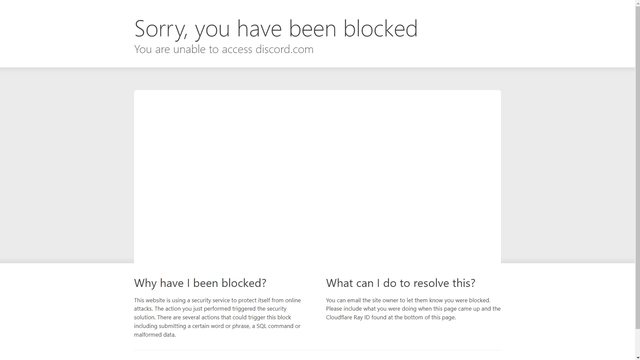Click the word 'blocked' in the main title
Viewport: 640px width, 360px height.
click(x=380, y=28)
